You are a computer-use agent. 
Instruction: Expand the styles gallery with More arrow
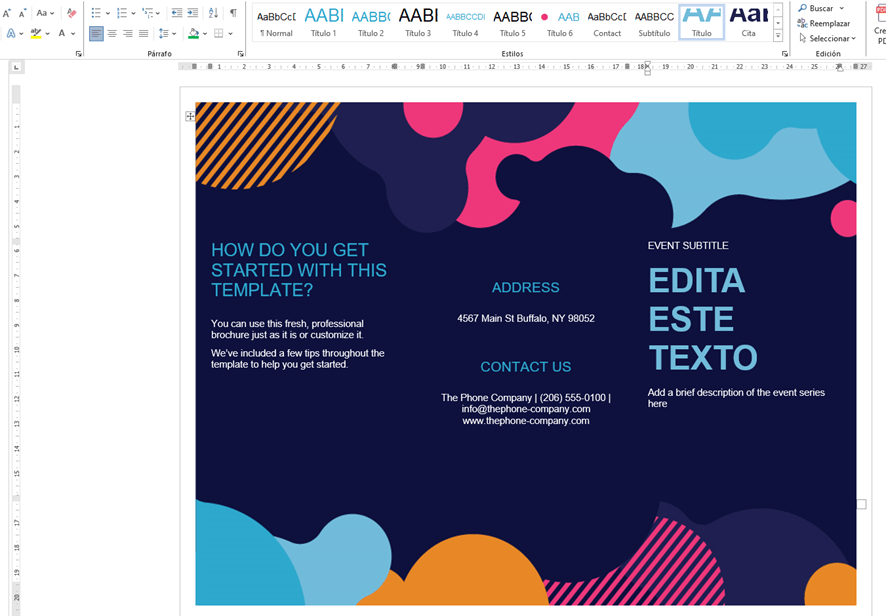pyautogui.click(x=778, y=35)
